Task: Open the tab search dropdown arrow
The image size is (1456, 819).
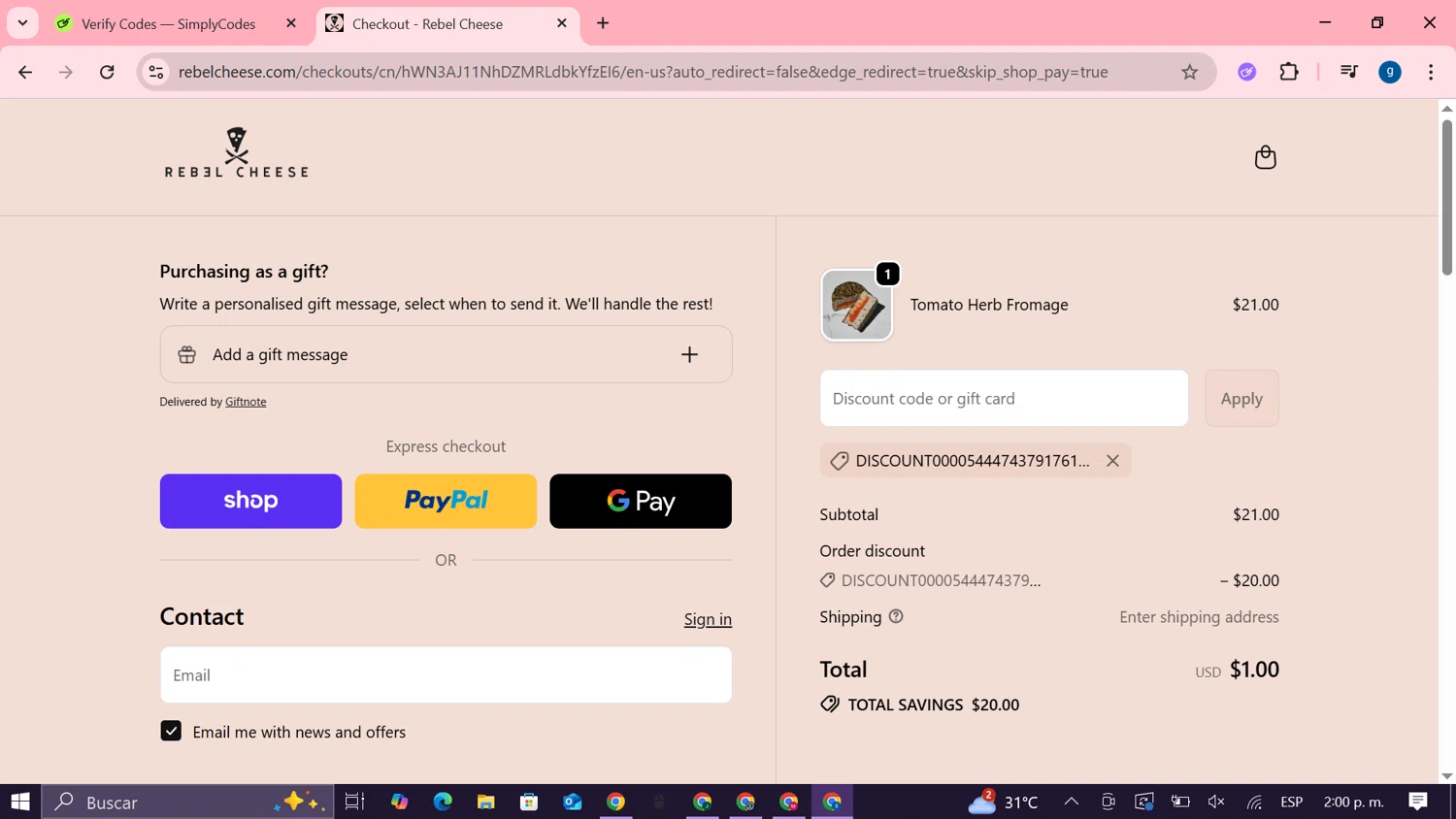Action: 22,22
